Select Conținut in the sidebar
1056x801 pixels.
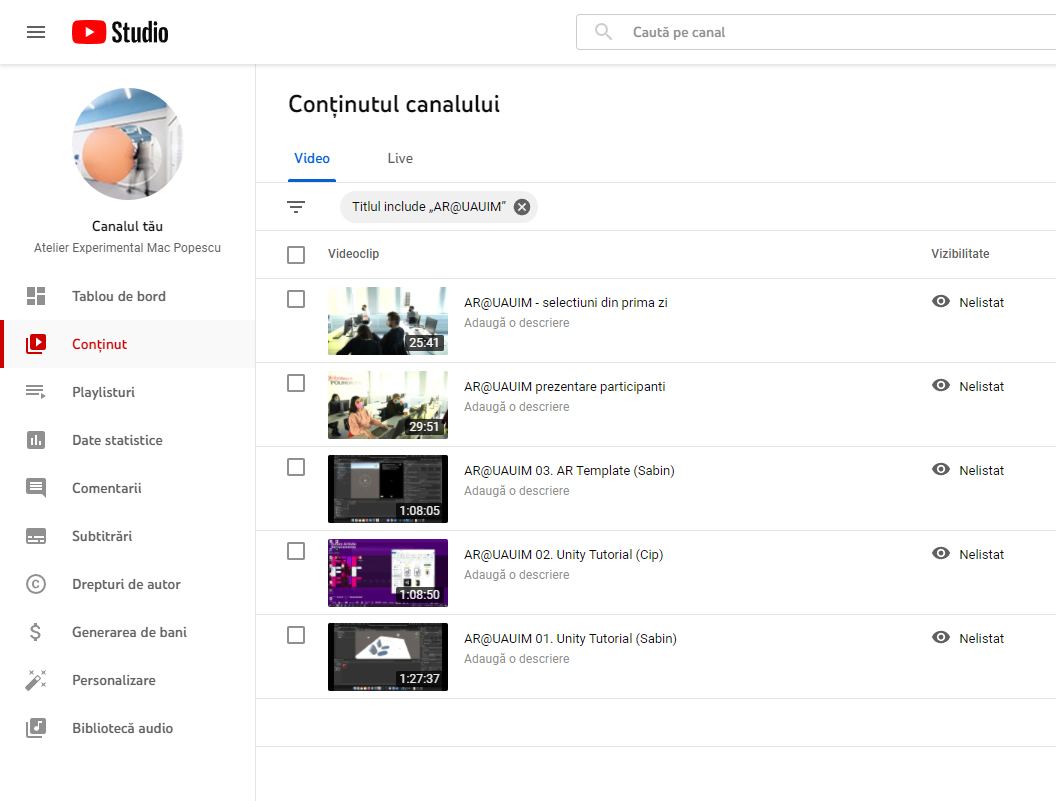pyautogui.click(x=128, y=344)
